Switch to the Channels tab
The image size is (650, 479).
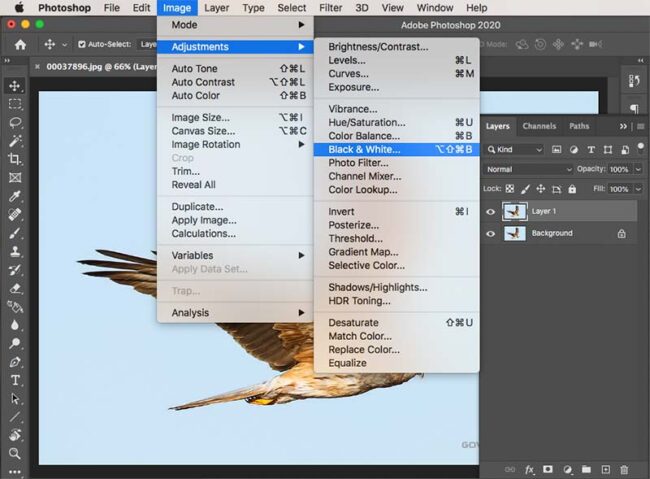coord(539,126)
